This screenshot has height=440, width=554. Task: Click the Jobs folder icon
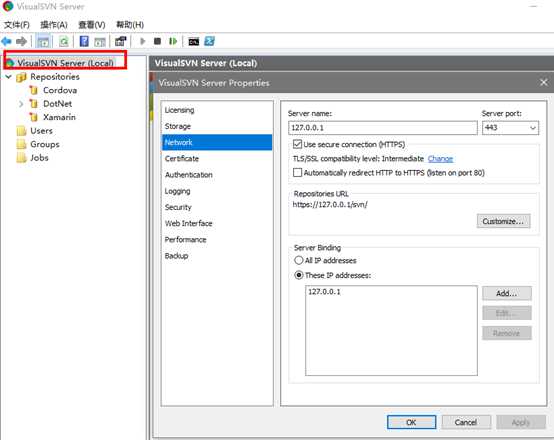[x=22, y=158]
